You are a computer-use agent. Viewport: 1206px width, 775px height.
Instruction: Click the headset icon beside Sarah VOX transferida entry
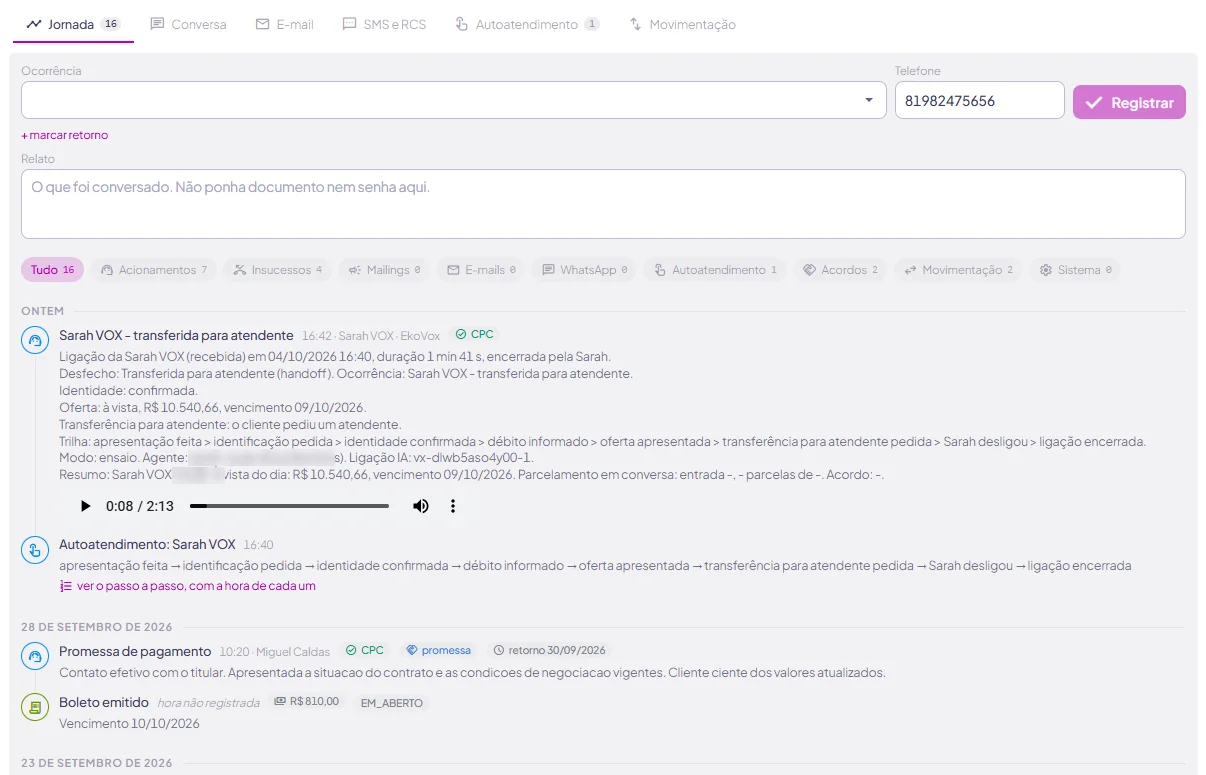pyautogui.click(x=35, y=341)
